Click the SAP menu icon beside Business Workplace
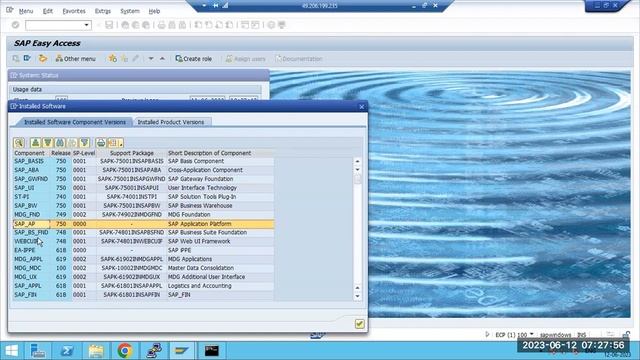Viewport: 640px width, 360px height. [x=27, y=59]
